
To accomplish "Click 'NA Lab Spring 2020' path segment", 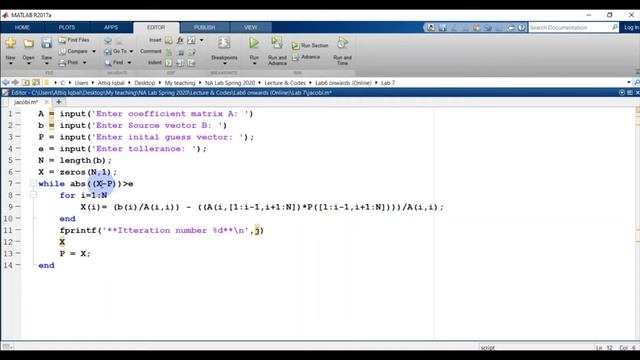I will 230,83.
